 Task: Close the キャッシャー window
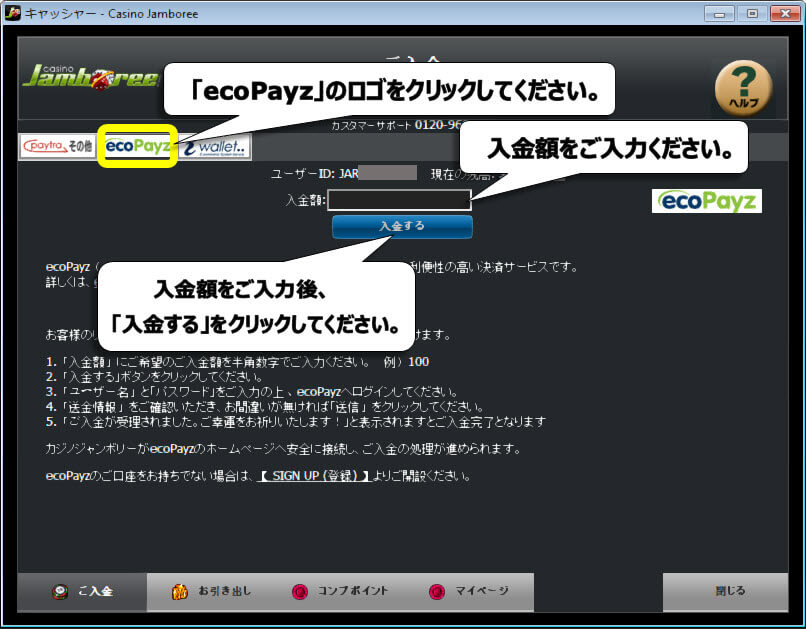(x=785, y=14)
